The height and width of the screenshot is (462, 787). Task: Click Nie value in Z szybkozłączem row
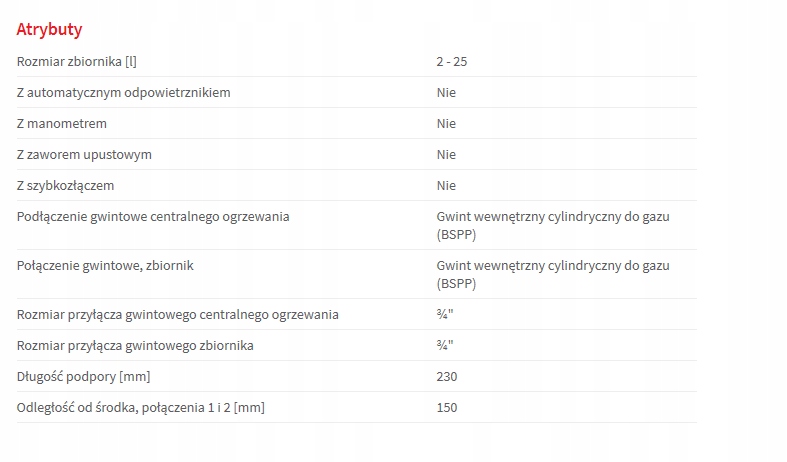(x=446, y=186)
